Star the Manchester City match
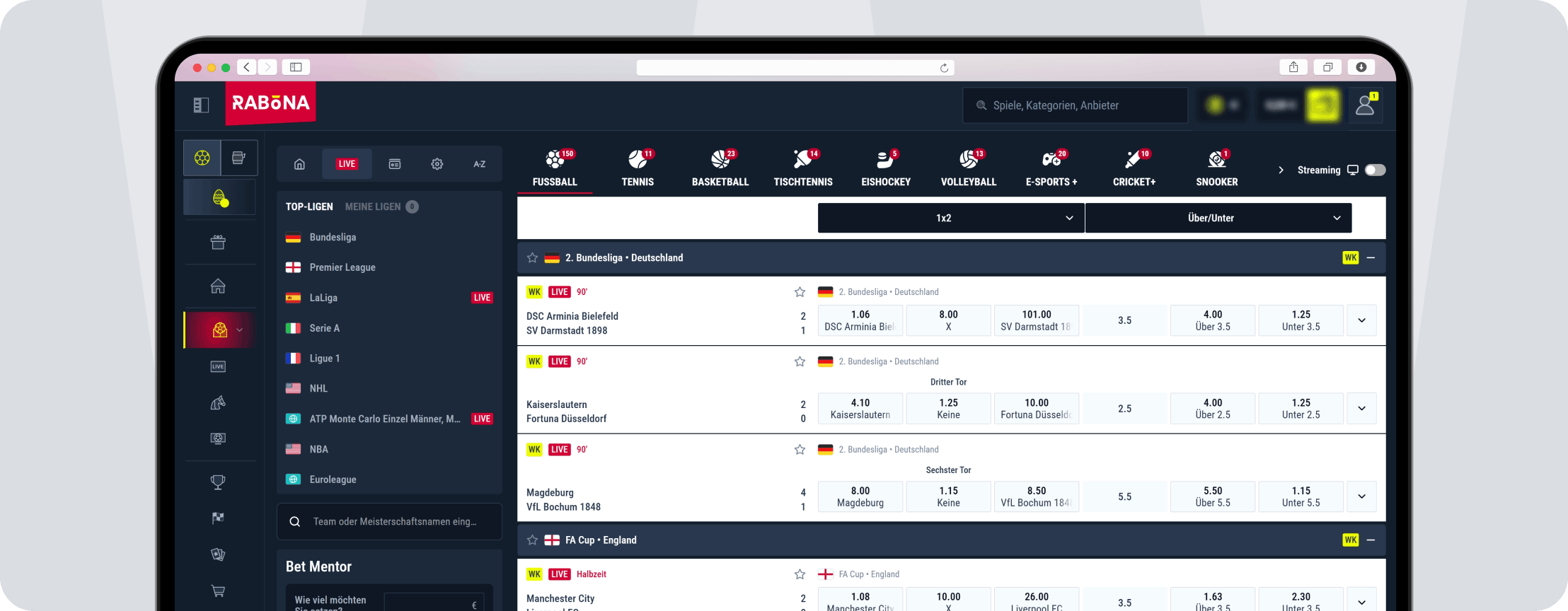The width and height of the screenshot is (1568, 611). coord(800,574)
